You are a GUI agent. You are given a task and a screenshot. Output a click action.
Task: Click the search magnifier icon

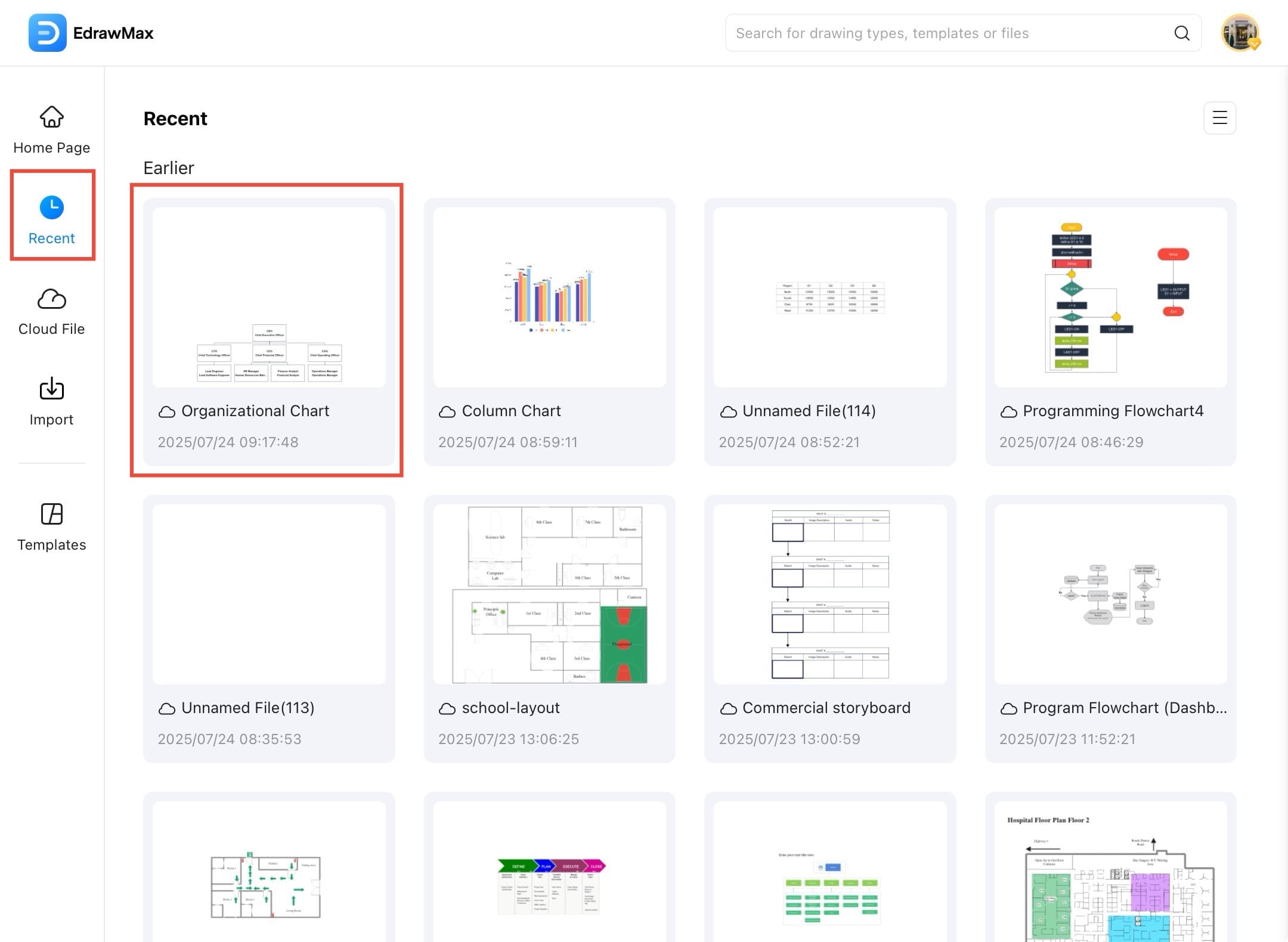click(1181, 33)
